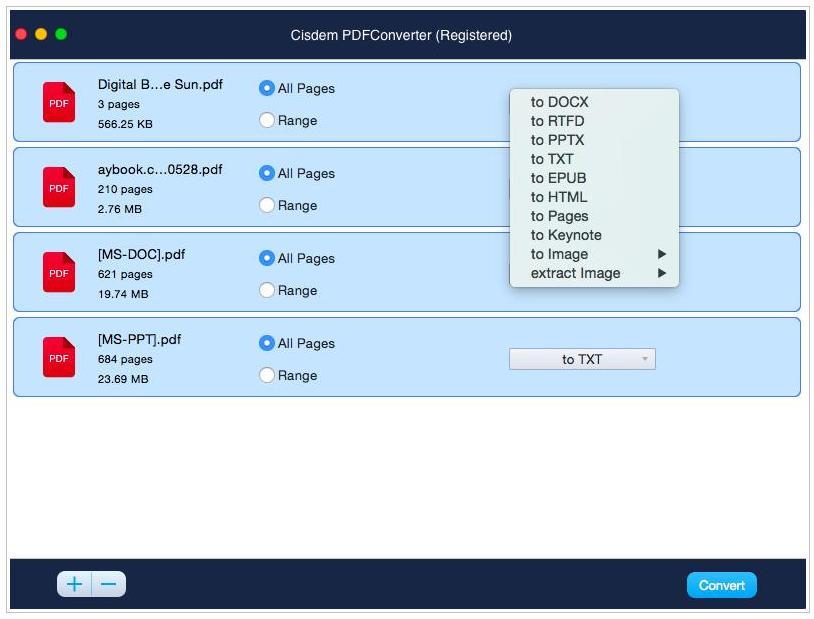Image resolution: width=814 pixels, height=619 pixels.
Task: Click the '2.76 MB' file size
Action: pos(119,209)
